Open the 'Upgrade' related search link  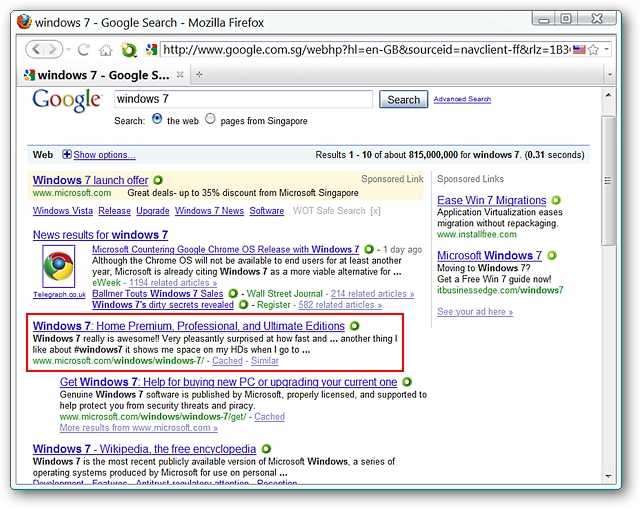click(153, 211)
